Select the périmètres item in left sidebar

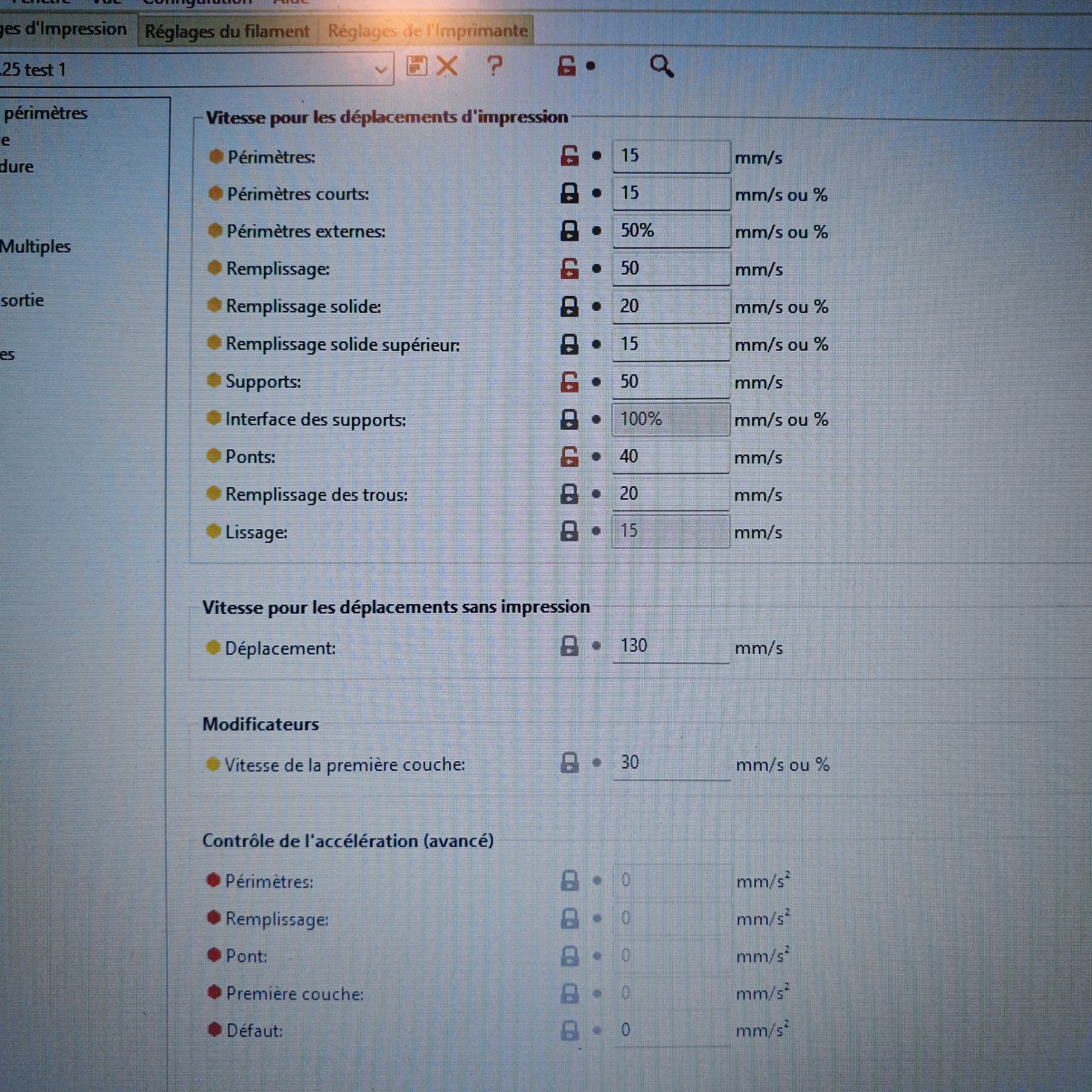(x=45, y=113)
